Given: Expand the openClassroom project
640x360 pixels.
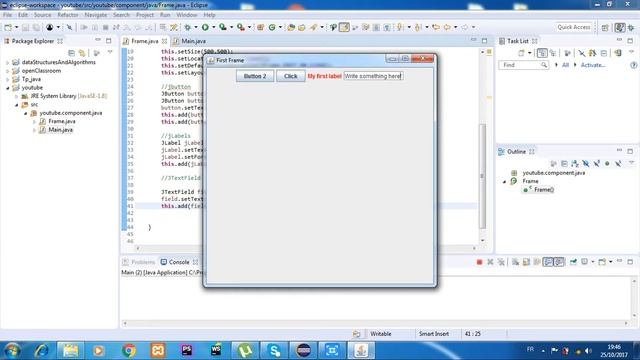Looking at the screenshot, I should [7, 71].
